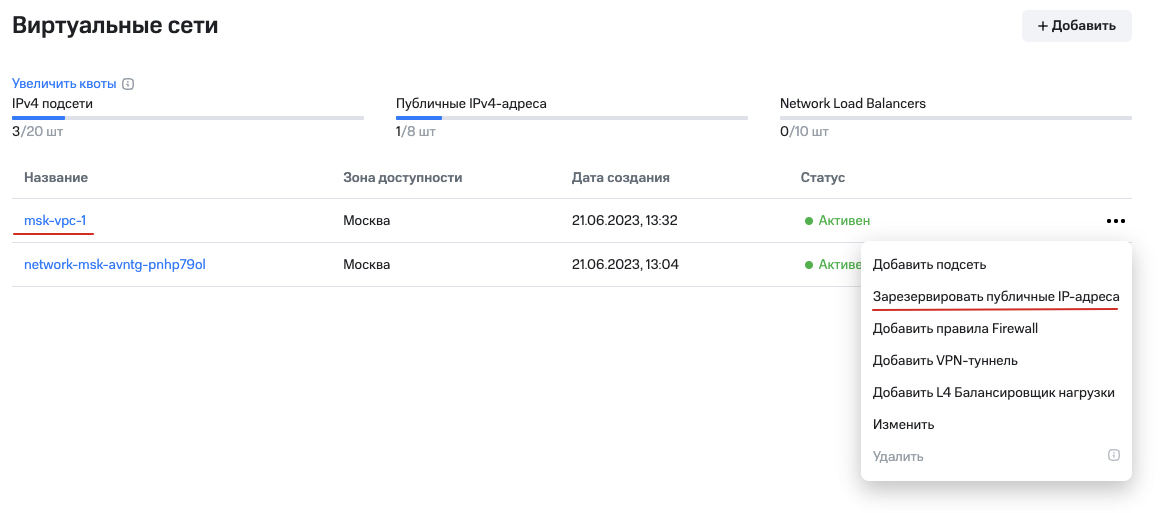Choose Добавить VPN-туннель in menu
The height and width of the screenshot is (513, 1163).
(x=945, y=360)
